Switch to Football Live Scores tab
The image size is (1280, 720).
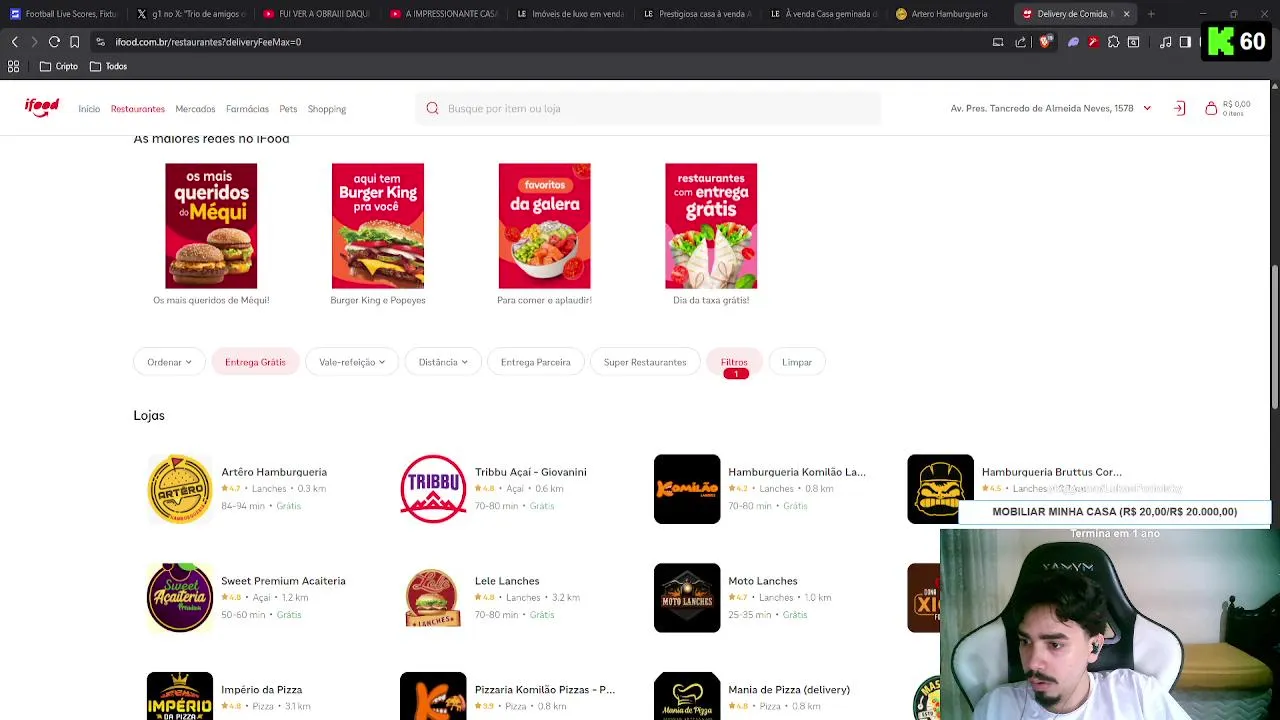(x=64, y=14)
